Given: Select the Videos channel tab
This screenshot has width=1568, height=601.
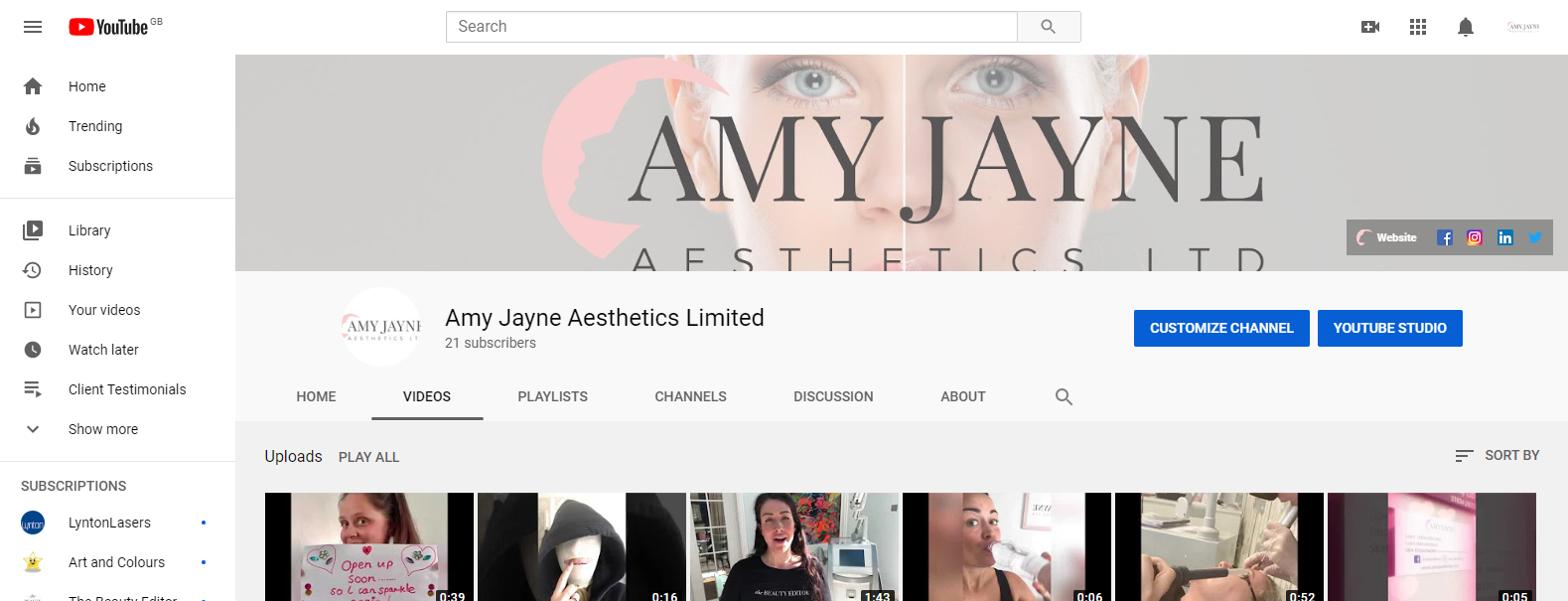Looking at the screenshot, I should pos(427,396).
